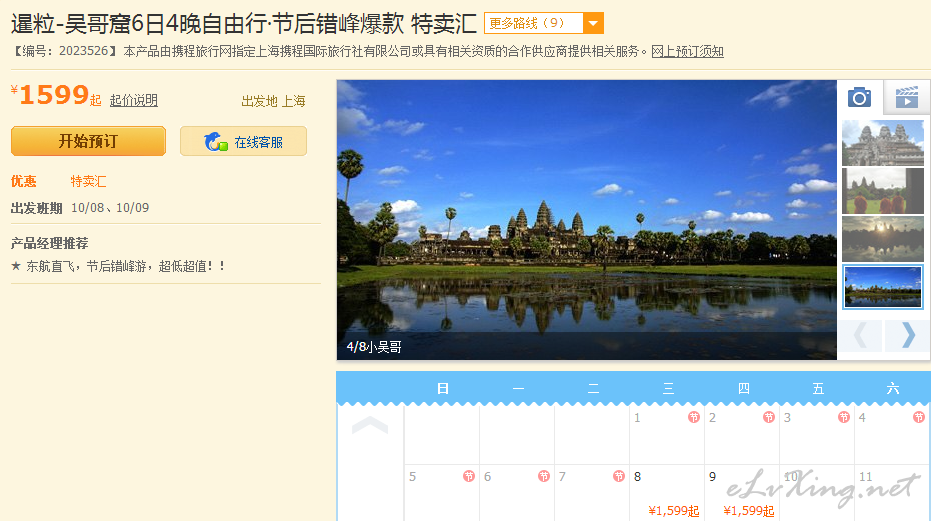Open 在线客服 online customer service
Image resolution: width=931 pixels, height=521 pixels.
tap(243, 141)
